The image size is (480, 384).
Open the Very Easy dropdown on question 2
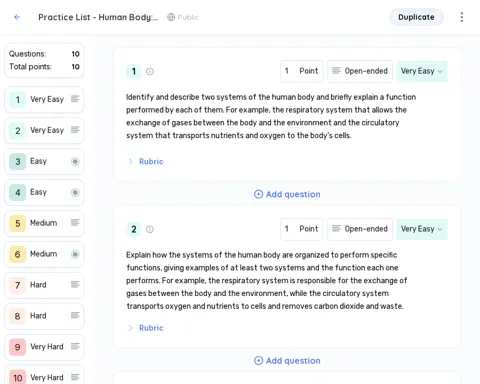422,229
